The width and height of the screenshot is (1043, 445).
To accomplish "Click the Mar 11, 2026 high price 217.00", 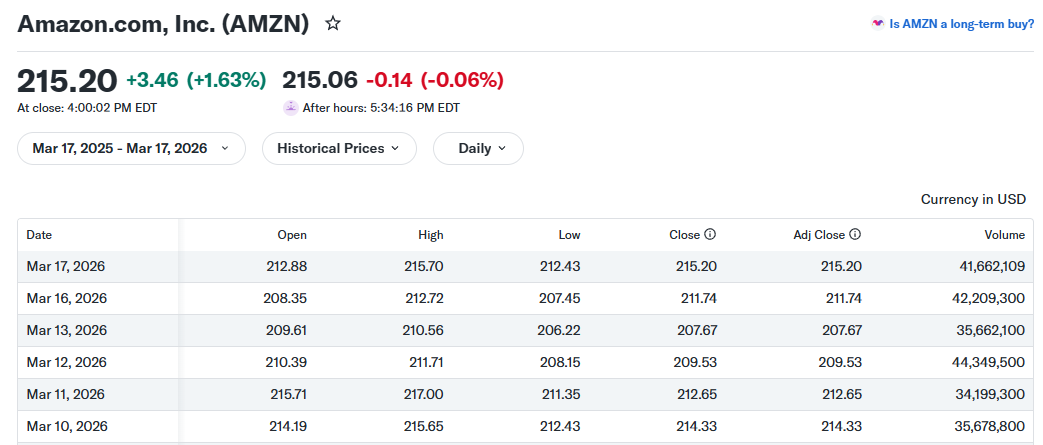I will [421, 394].
